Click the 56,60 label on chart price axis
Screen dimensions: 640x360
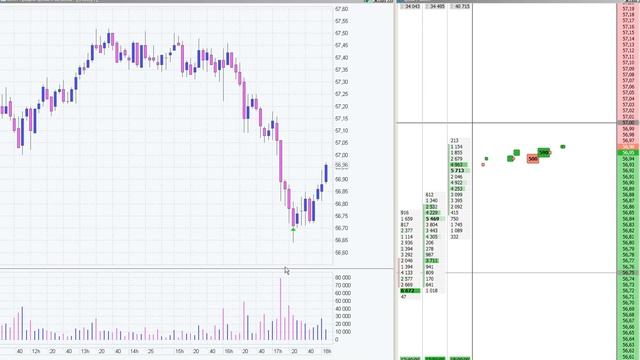341,252
